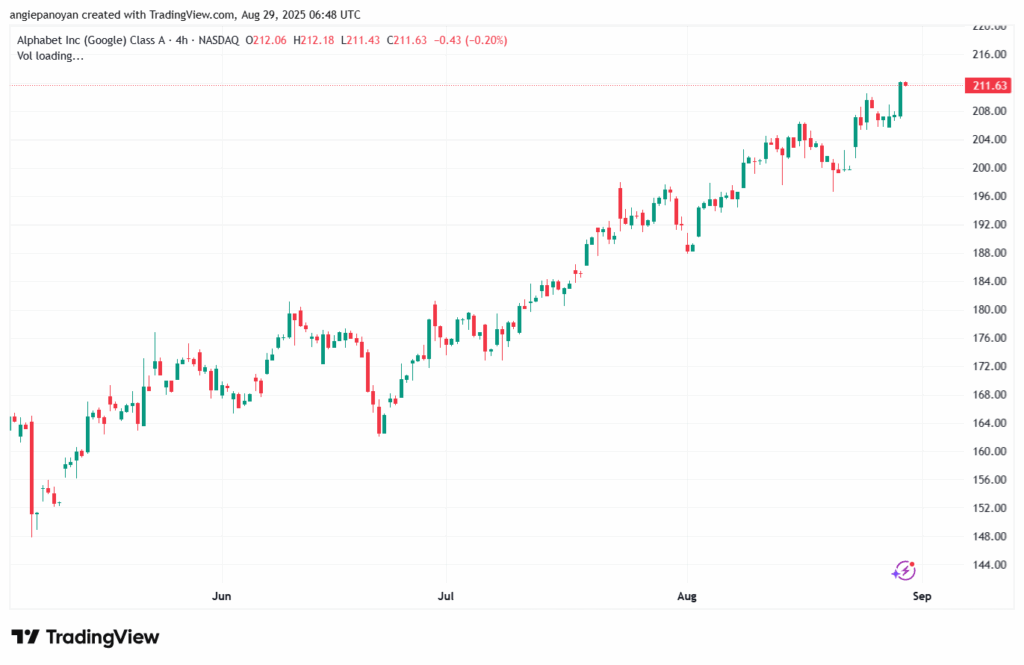
Task: Click the purple lightning bolt icon
Action: click(903, 571)
